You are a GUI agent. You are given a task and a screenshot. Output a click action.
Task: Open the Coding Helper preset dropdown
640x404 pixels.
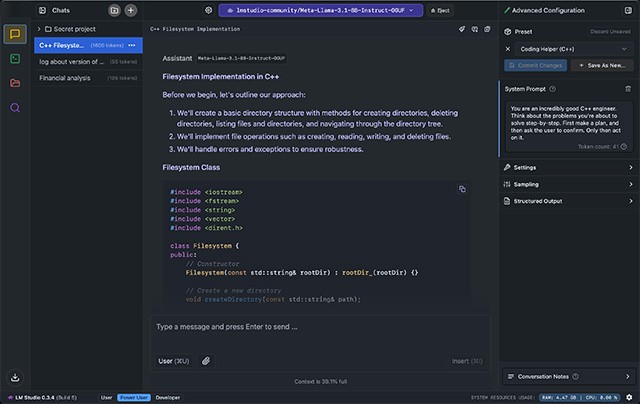pyautogui.click(x=565, y=48)
